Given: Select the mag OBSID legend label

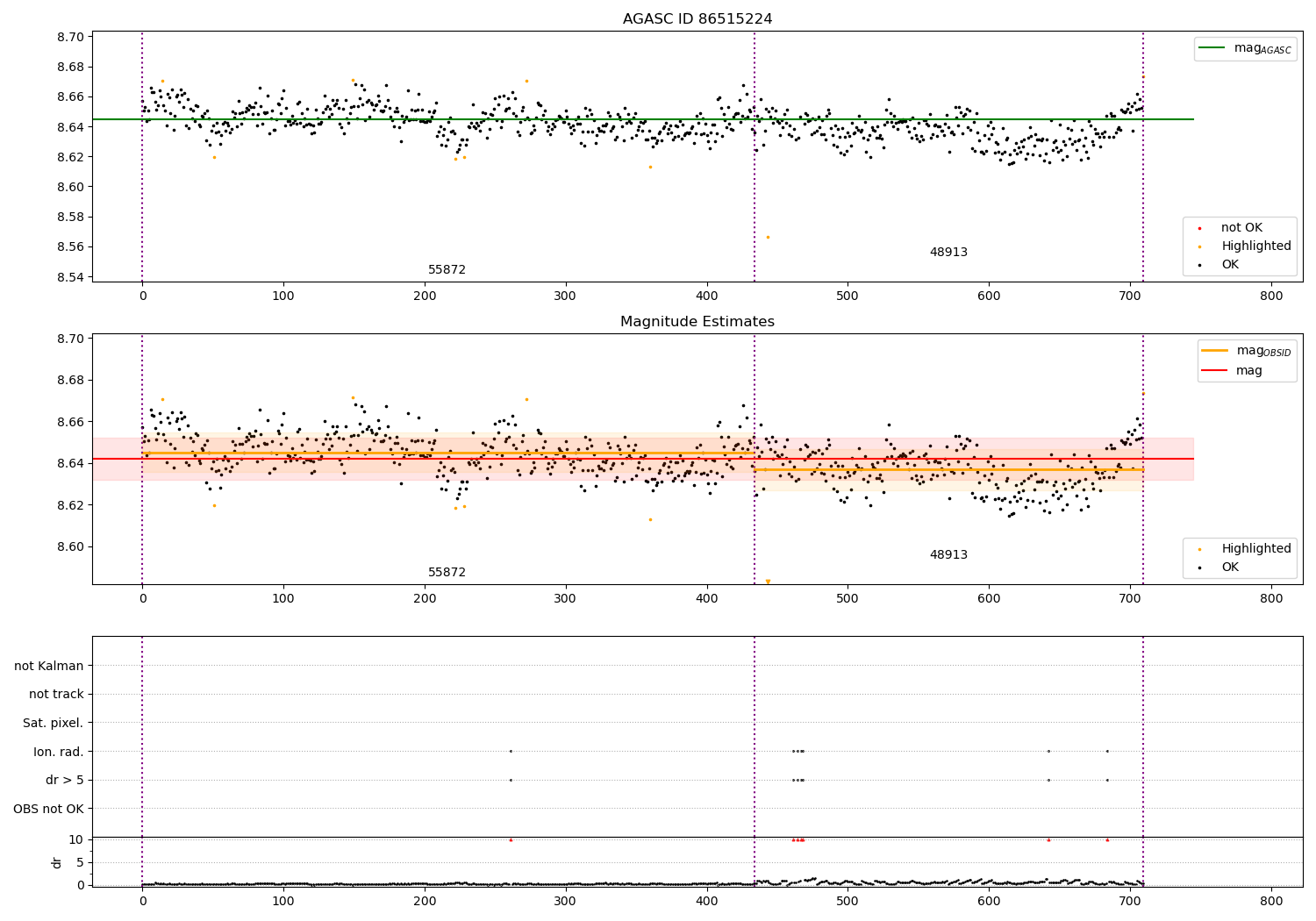Looking at the screenshot, I should (x=1263, y=352).
